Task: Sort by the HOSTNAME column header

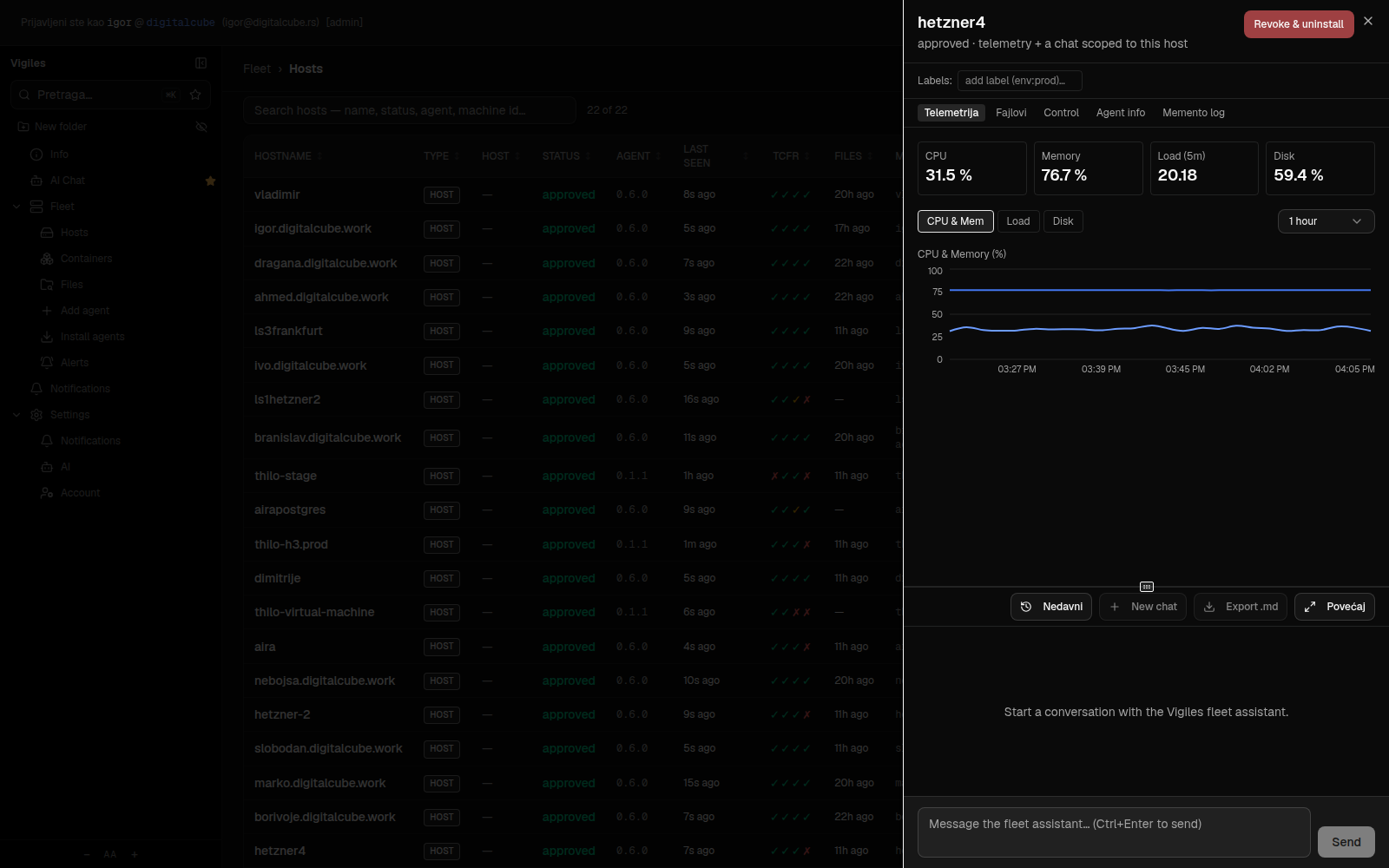Action: pos(288,156)
